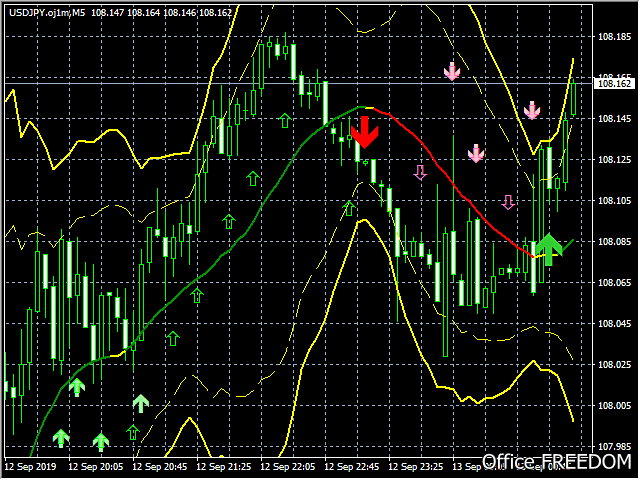Select the outlined magenta arrow below red line

[x=420, y=173]
